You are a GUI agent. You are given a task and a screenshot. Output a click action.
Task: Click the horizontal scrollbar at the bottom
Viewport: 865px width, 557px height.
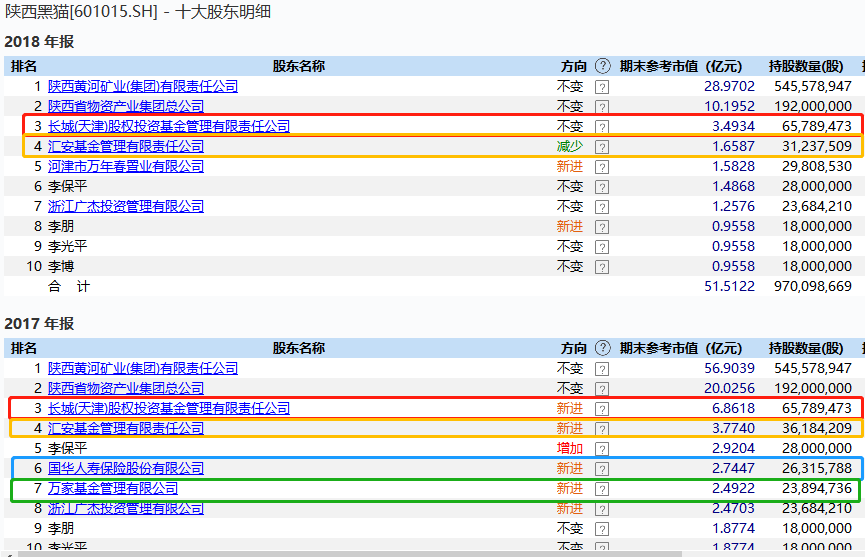coord(348,554)
